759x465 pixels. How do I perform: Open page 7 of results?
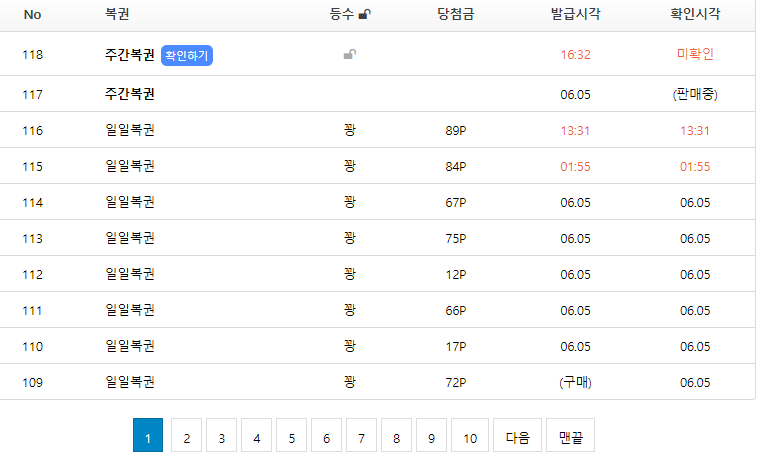(362, 435)
